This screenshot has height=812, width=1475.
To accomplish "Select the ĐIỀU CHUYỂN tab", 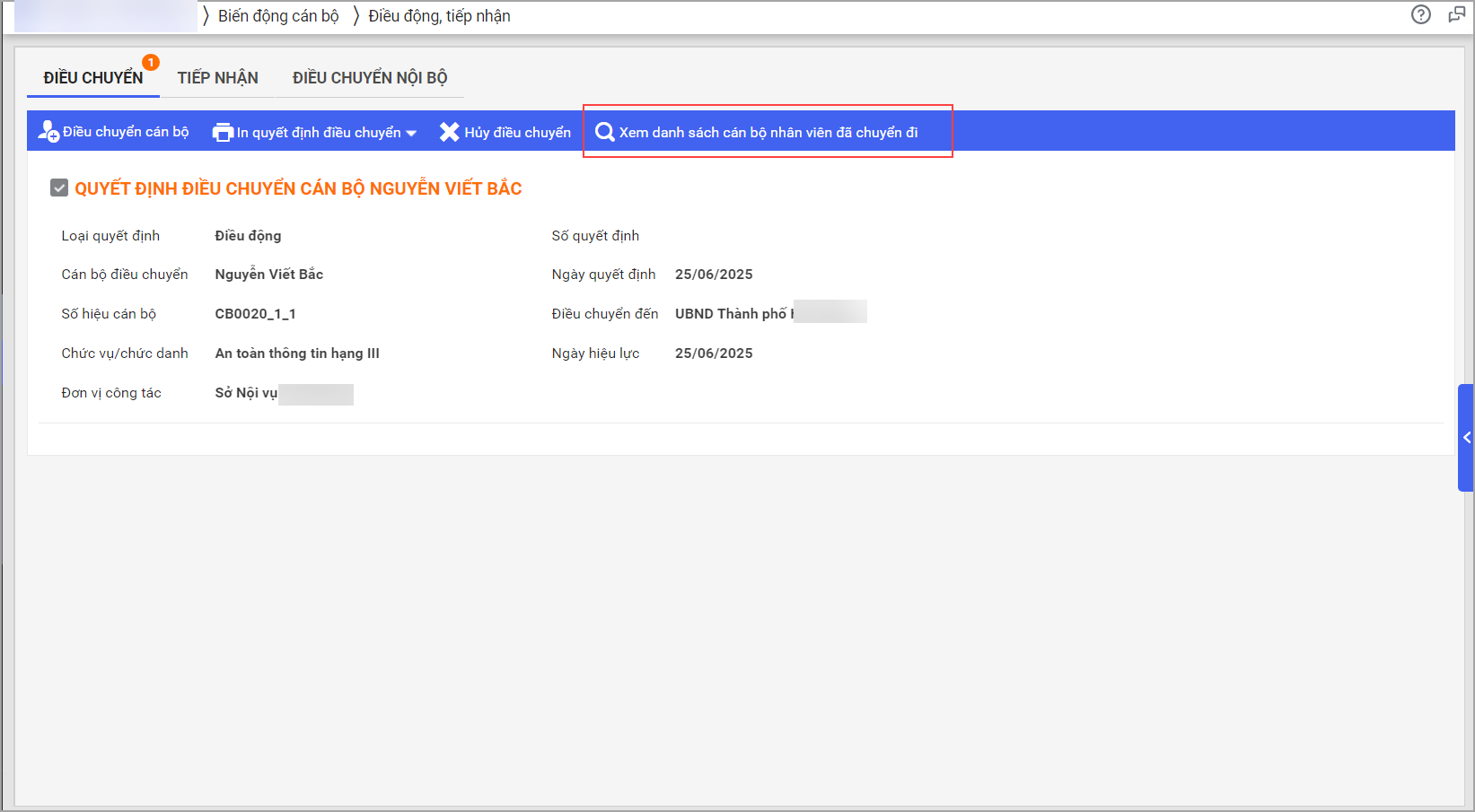I will [x=92, y=78].
